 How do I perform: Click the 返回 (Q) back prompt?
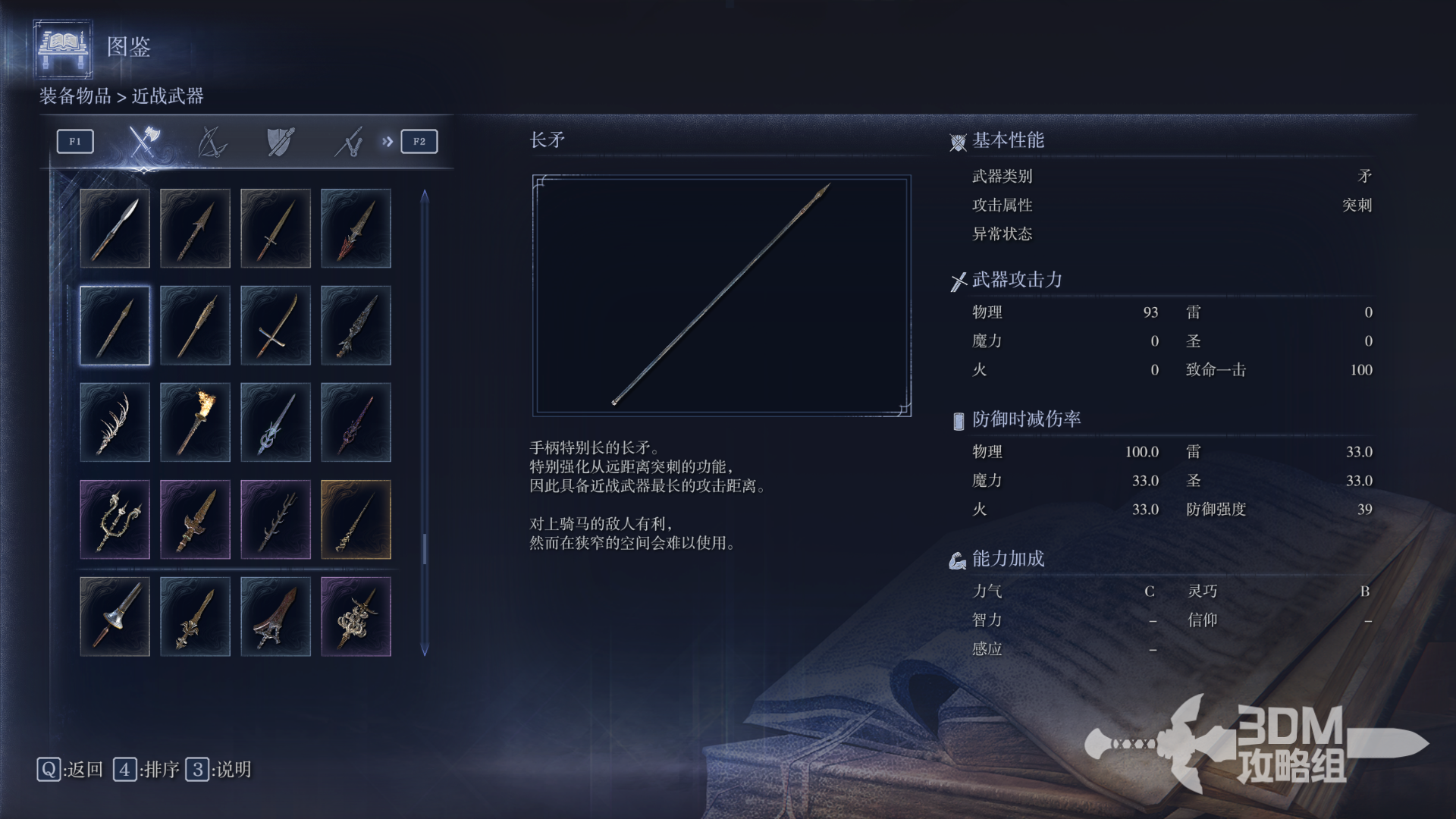pos(70,770)
